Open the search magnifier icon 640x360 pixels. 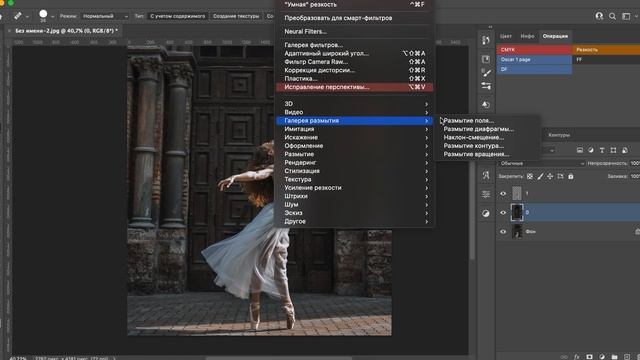point(612,16)
